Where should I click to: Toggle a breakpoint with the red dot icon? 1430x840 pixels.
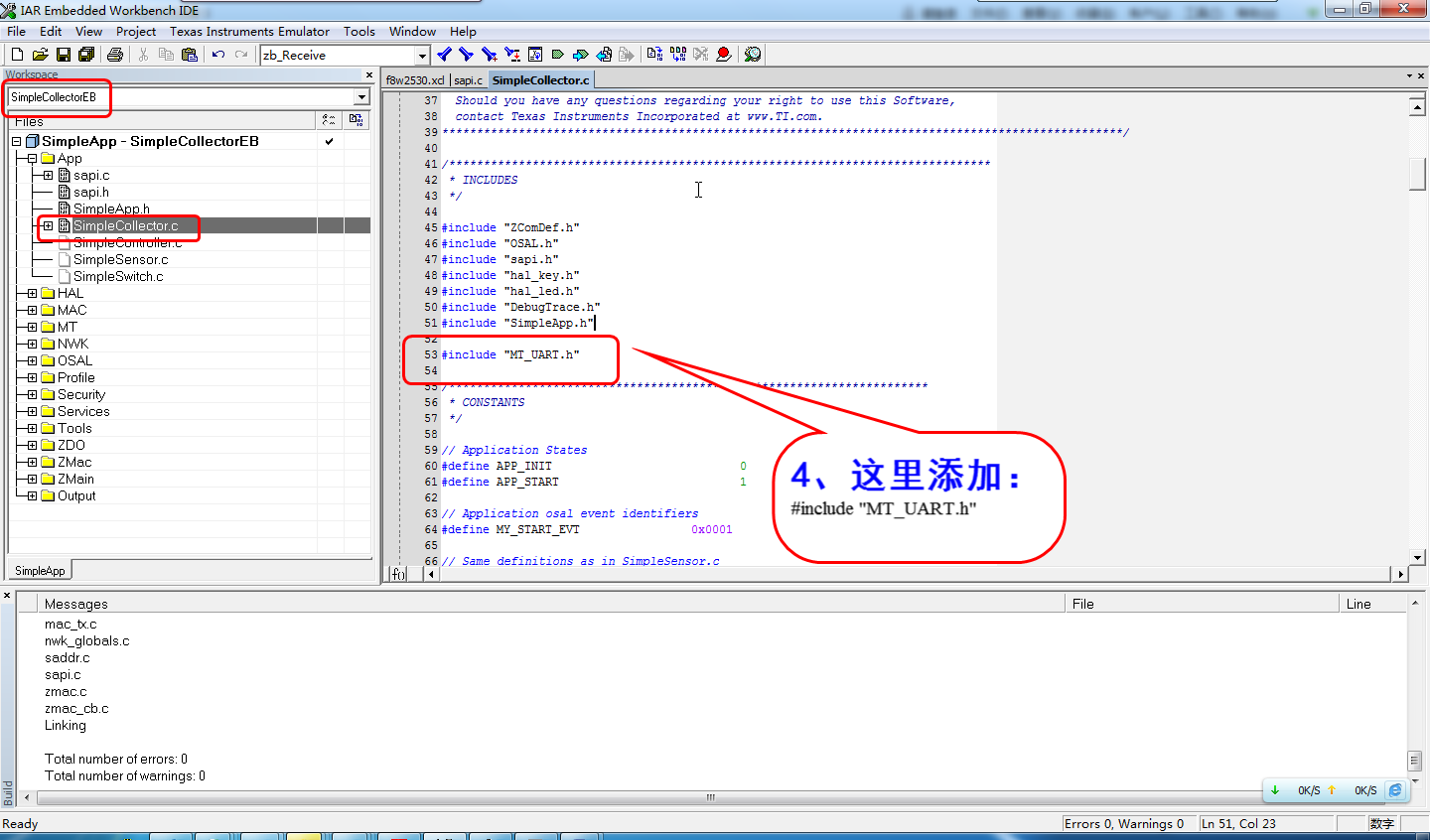[724, 55]
